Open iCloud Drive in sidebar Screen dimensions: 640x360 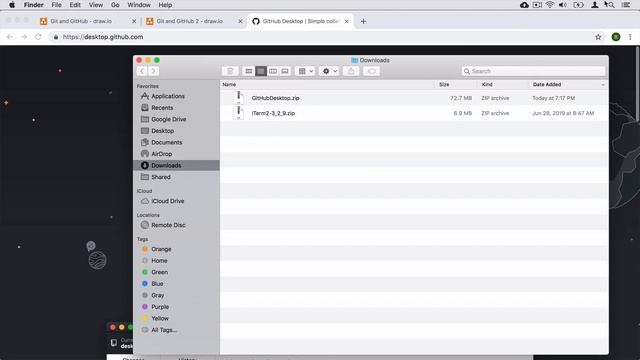pos(167,201)
